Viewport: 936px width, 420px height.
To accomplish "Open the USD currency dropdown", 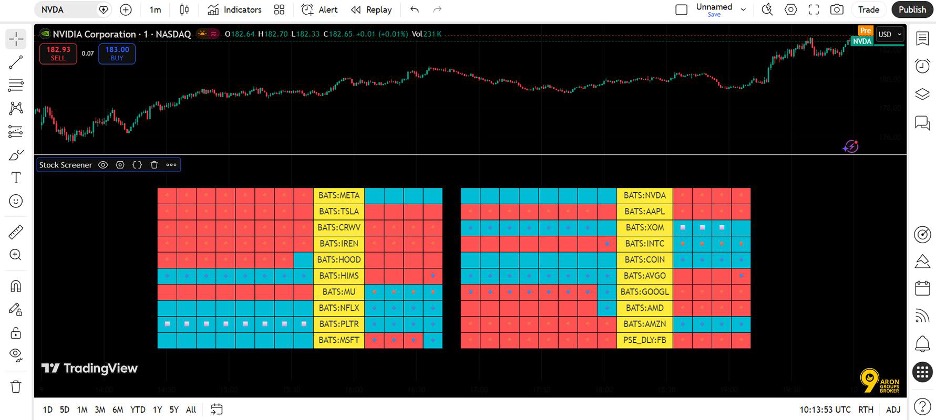I will [x=891, y=35].
